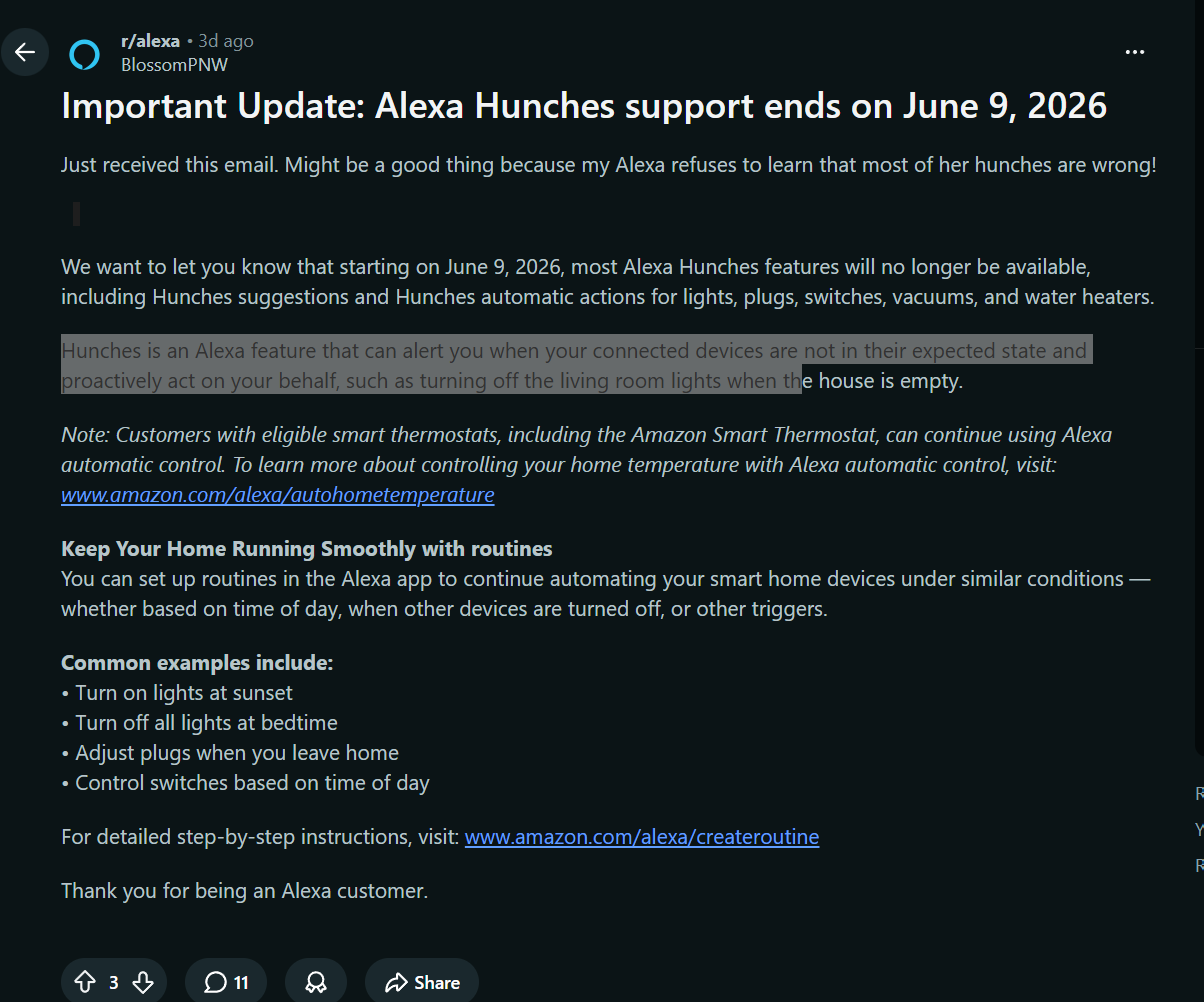This screenshot has height=1002, width=1204.
Task: Click the vote count number 3
Action: pos(114,983)
